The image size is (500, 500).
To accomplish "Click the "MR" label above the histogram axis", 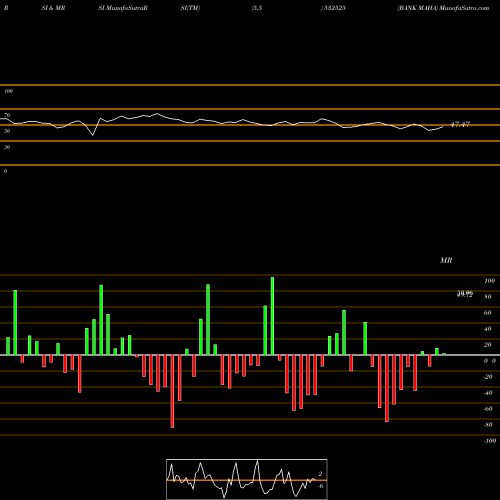I will point(446,260).
